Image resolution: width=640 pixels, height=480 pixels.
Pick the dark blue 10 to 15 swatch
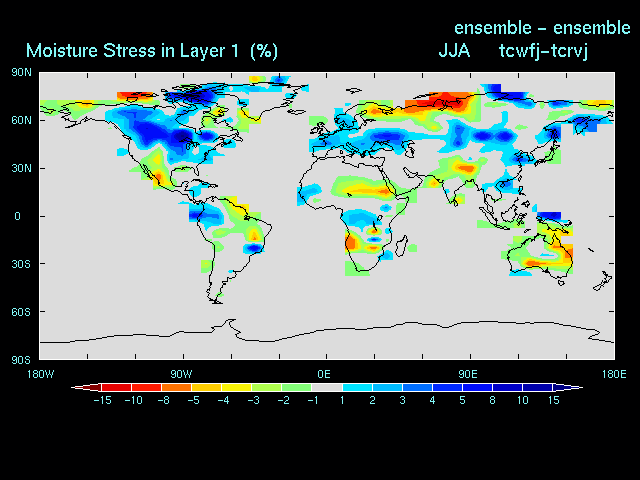[x=538, y=387]
